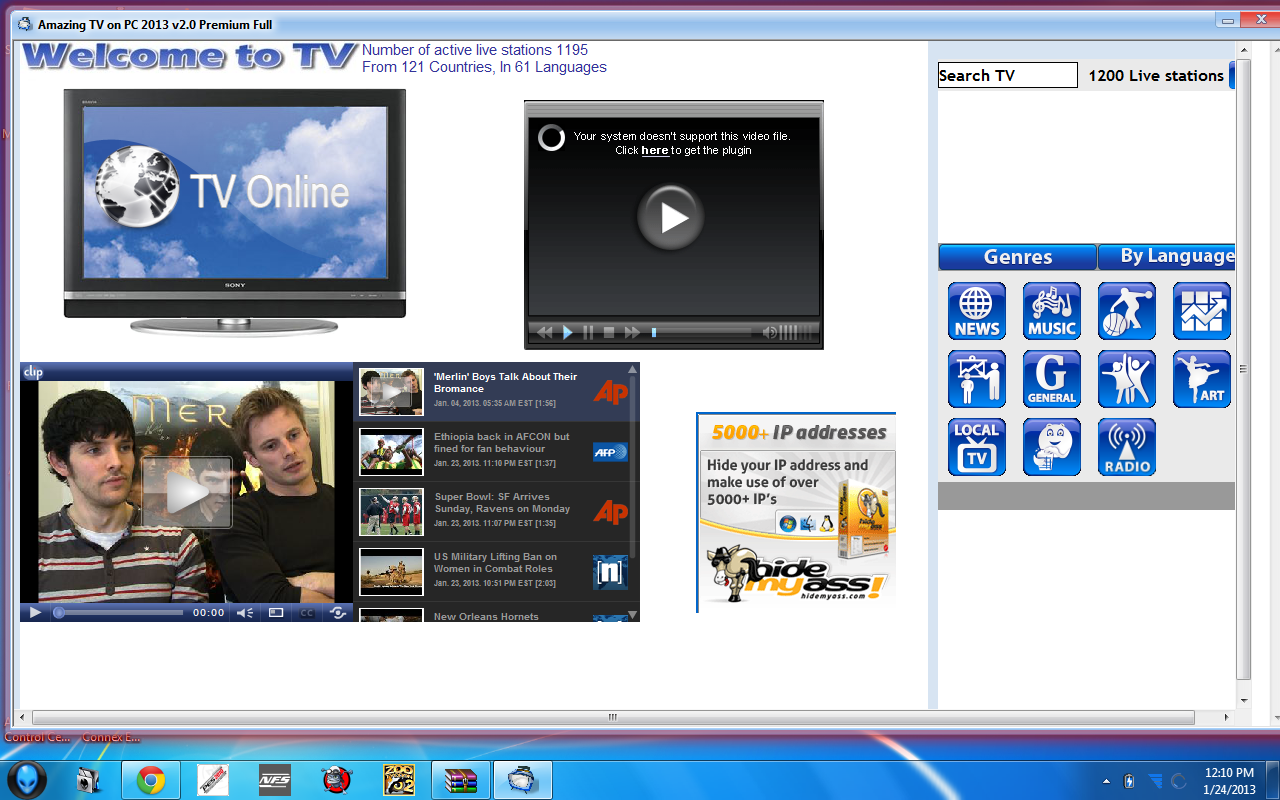Open the Art ballerina genre icon
The height and width of the screenshot is (800, 1280).
click(1202, 379)
